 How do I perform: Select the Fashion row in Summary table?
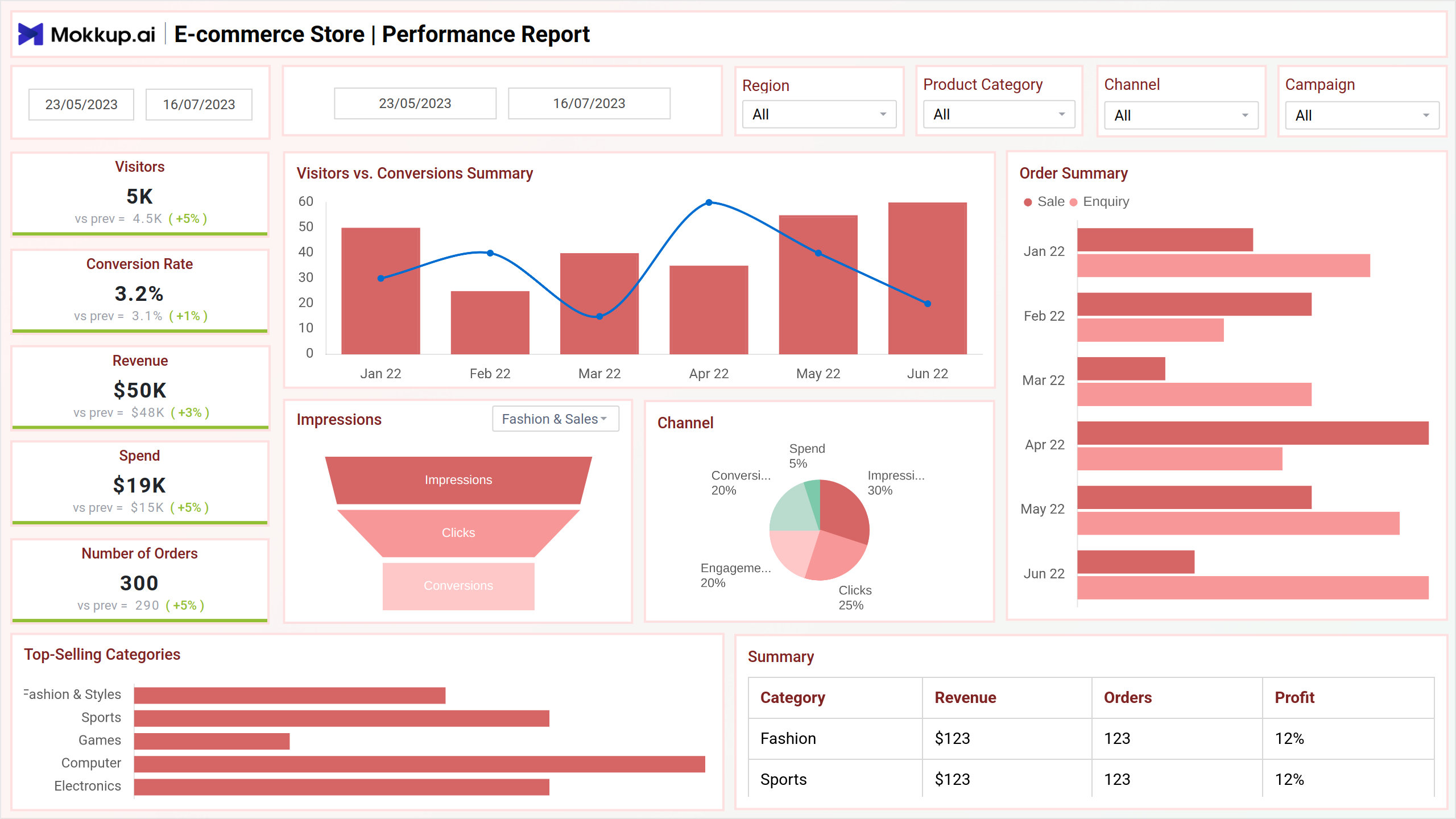click(1091, 739)
